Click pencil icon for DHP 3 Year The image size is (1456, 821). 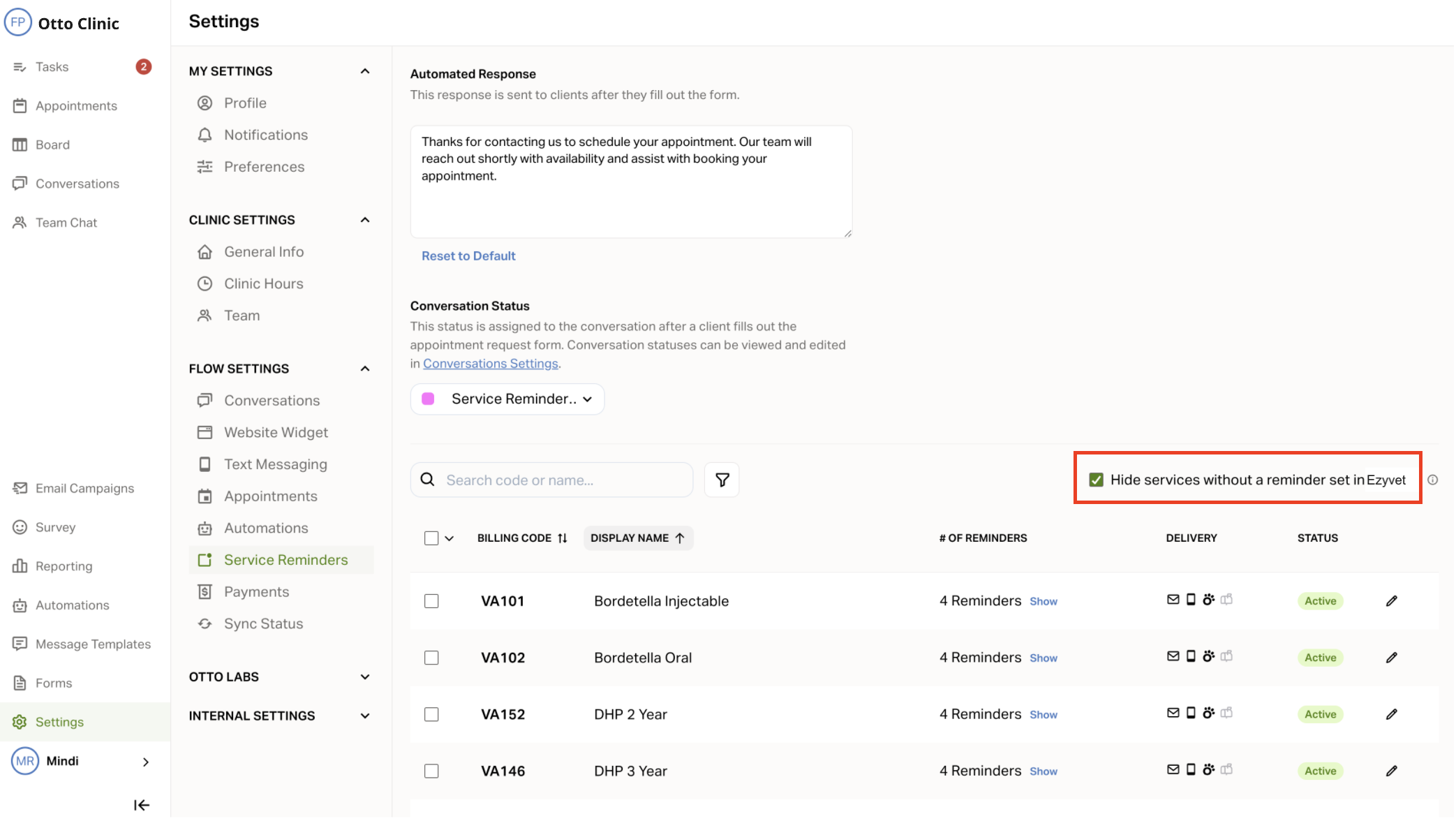point(1391,771)
